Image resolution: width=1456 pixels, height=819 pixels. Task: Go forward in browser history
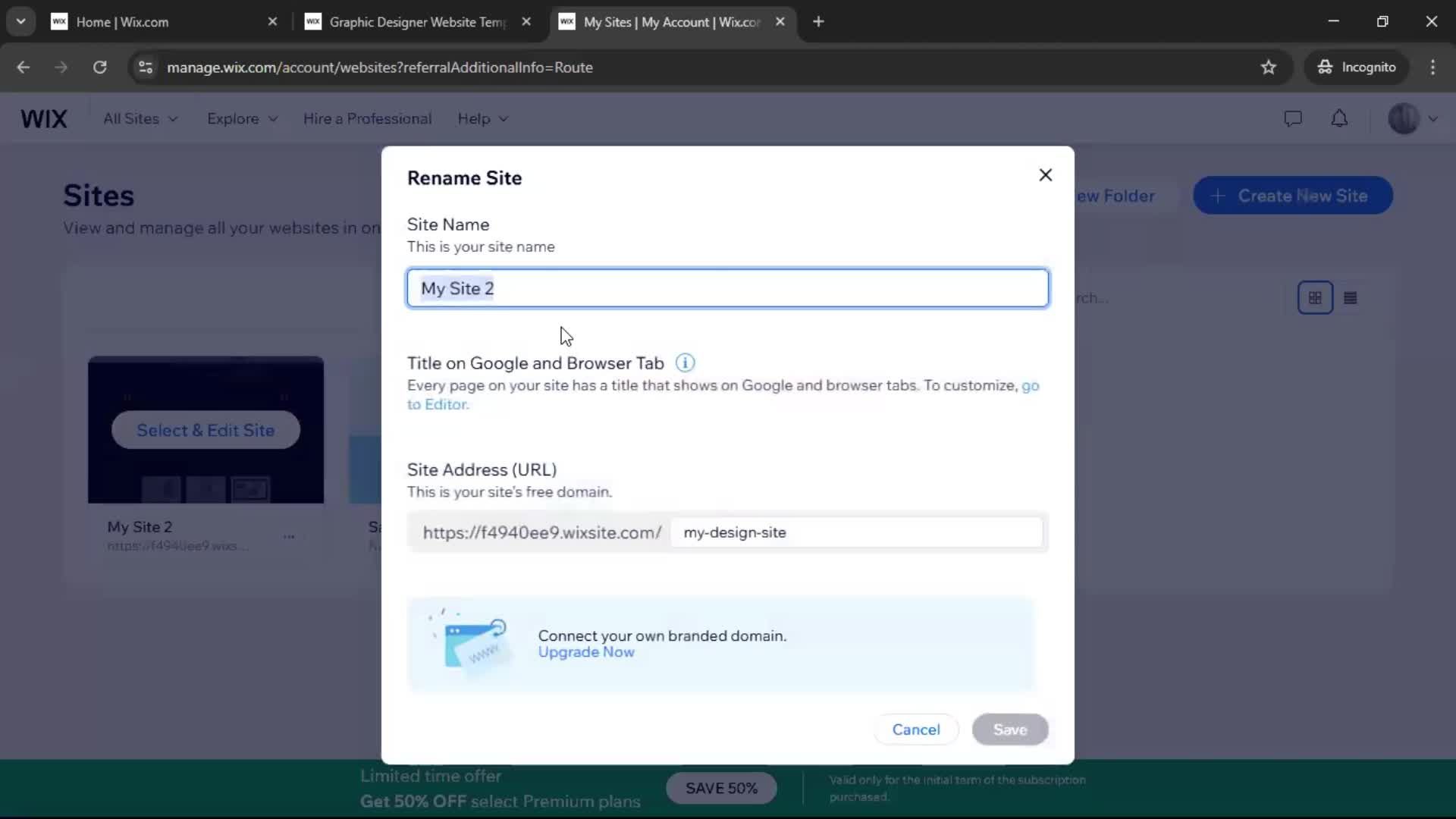tap(61, 67)
